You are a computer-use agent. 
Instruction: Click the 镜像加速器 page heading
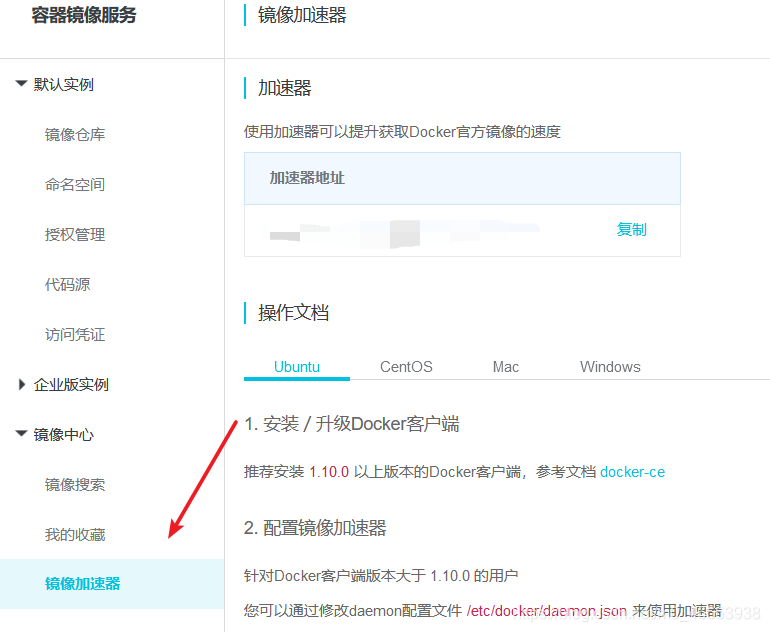(x=302, y=15)
